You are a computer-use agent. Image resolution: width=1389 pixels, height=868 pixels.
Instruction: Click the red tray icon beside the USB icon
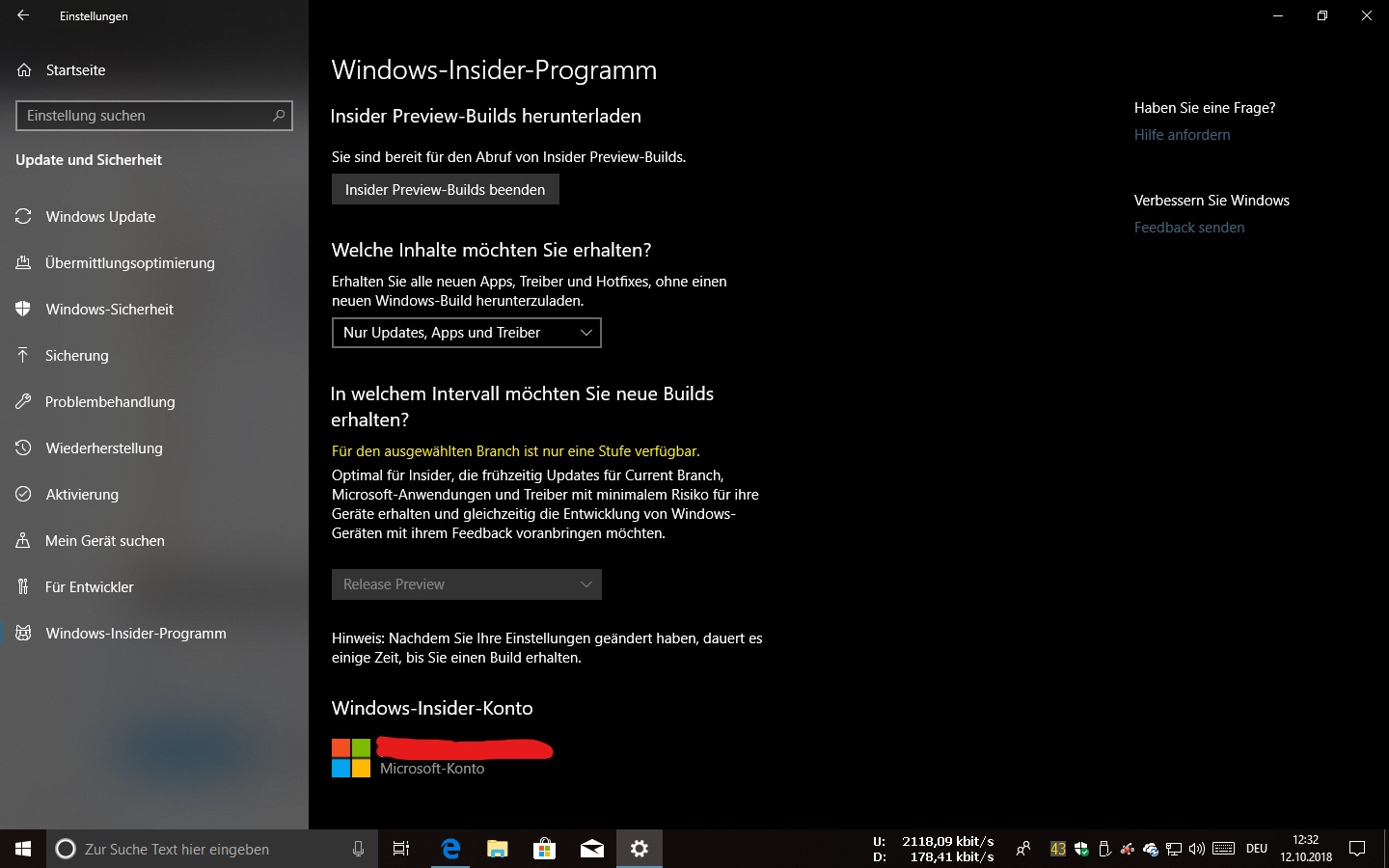(1128, 849)
